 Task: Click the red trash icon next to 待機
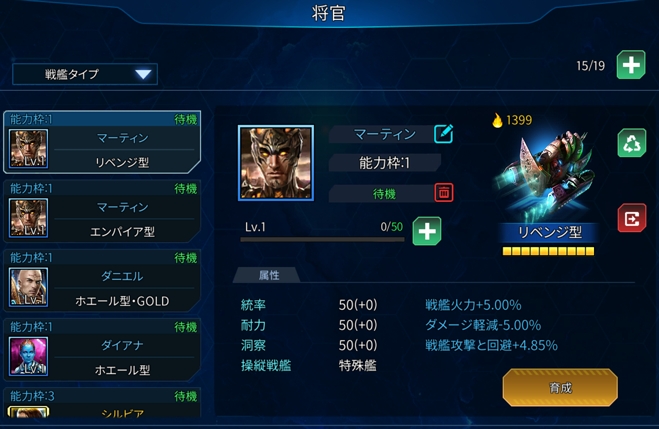coord(444,193)
